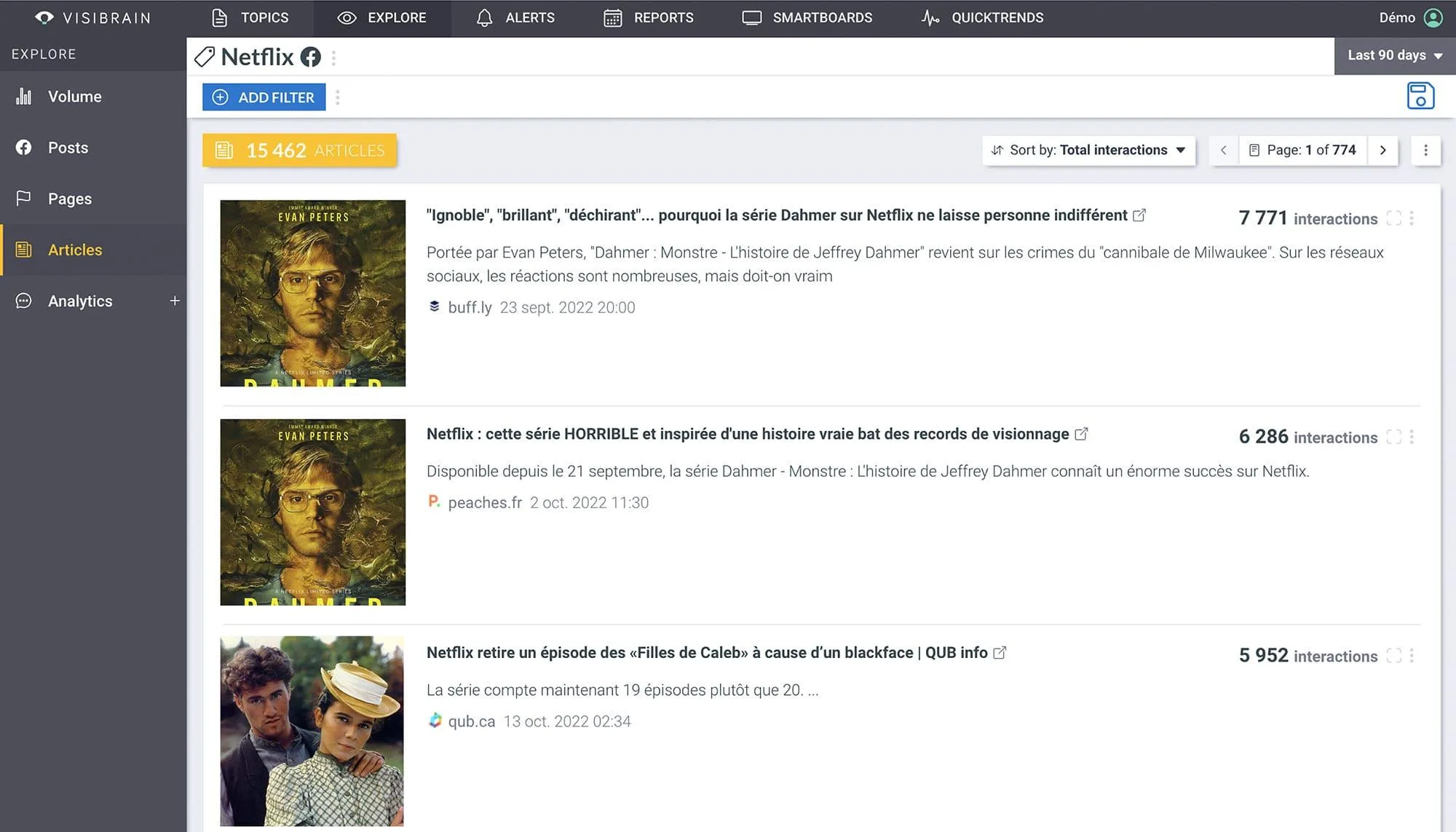
Task: Open Smartboards in top navigation
Action: tap(807, 17)
